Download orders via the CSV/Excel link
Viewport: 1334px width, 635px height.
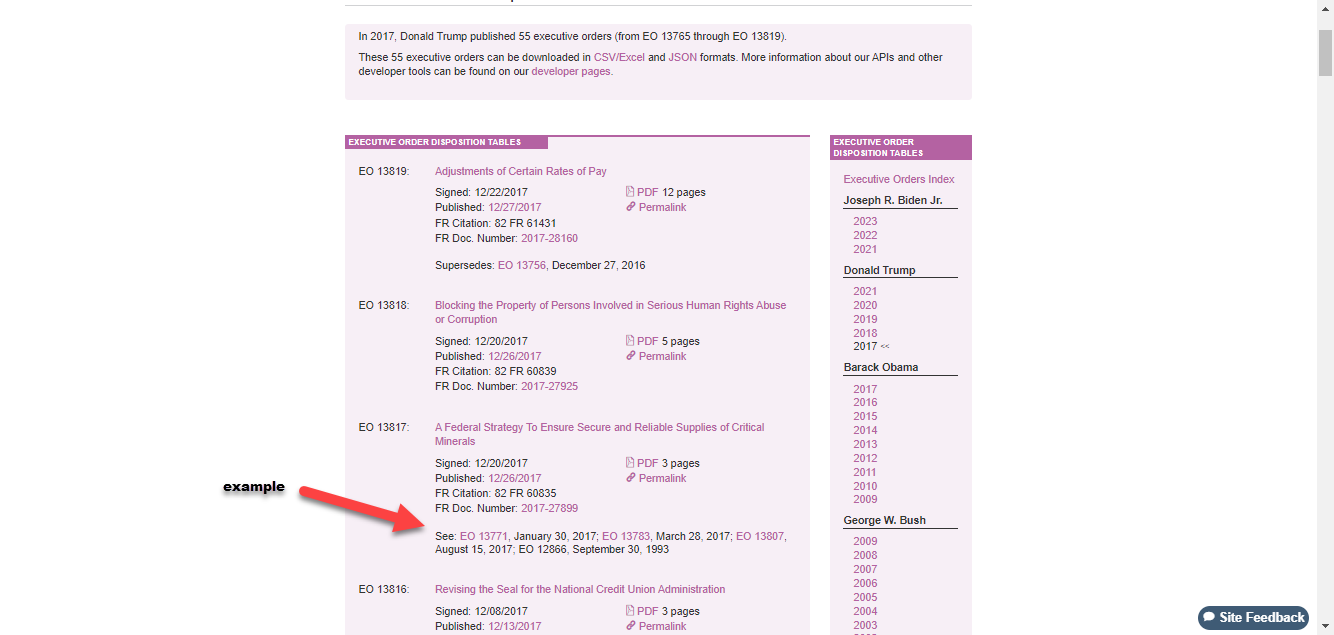(619, 57)
